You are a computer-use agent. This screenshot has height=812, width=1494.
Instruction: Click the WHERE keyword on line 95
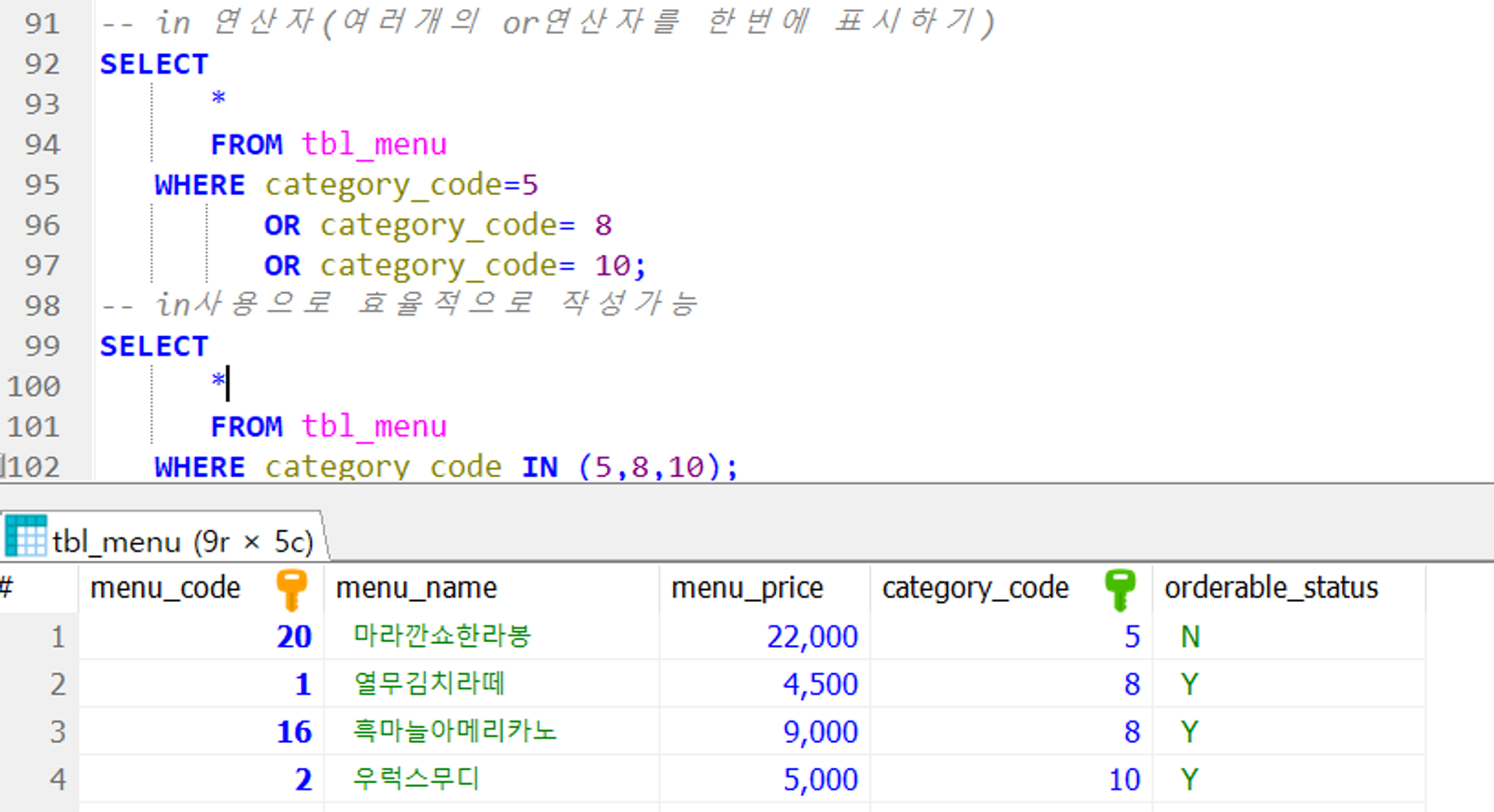[x=200, y=185]
